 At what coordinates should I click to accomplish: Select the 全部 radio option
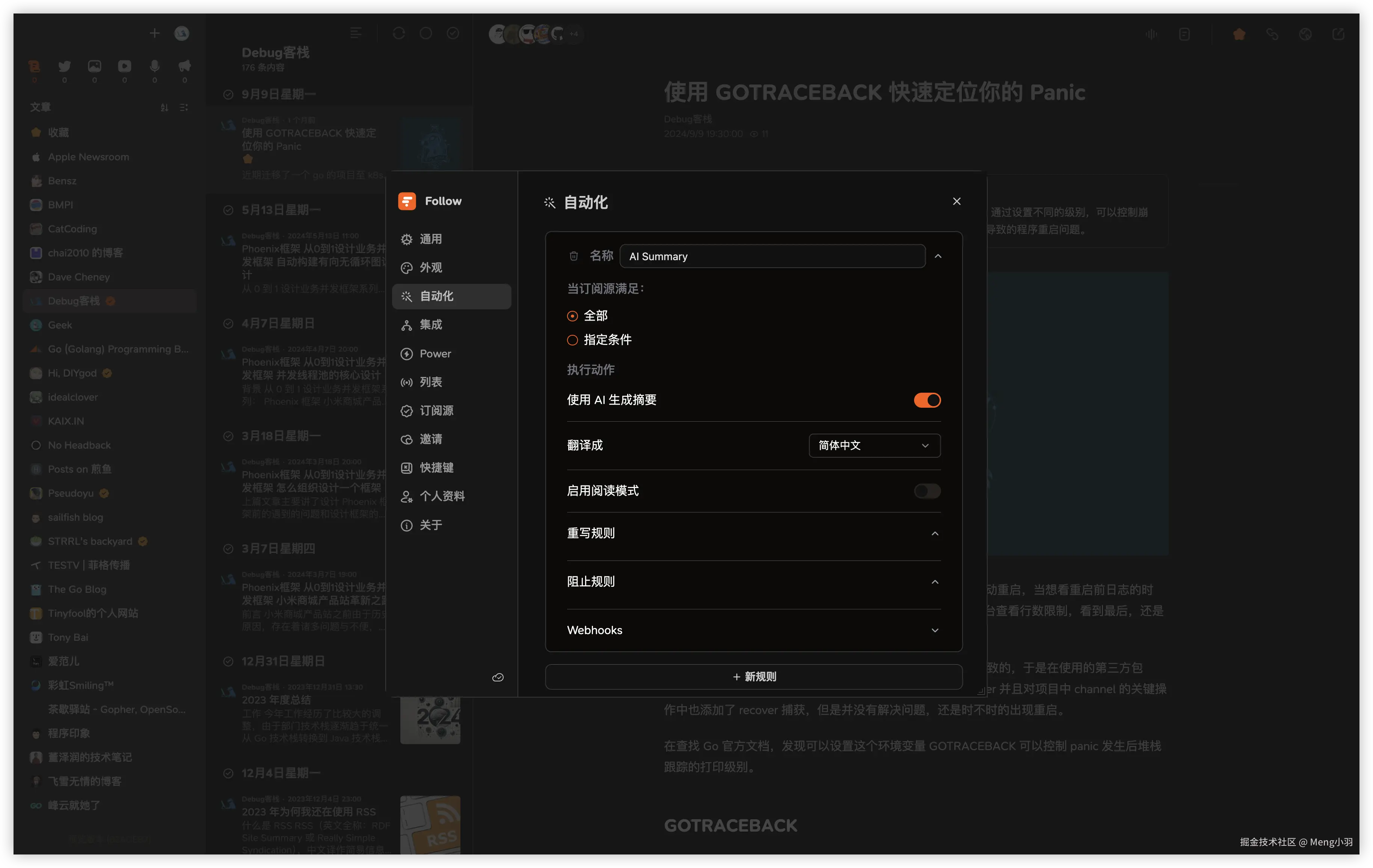pyautogui.click(x=572, y=316)
